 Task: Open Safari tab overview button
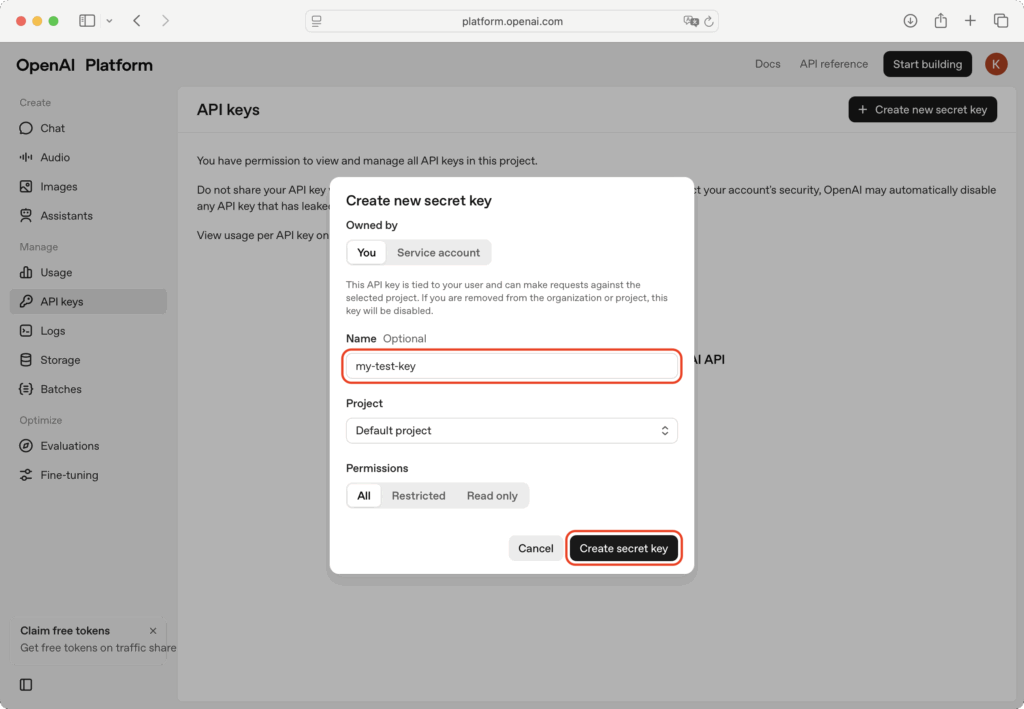pyautogui.click(x=1000, y=21)
